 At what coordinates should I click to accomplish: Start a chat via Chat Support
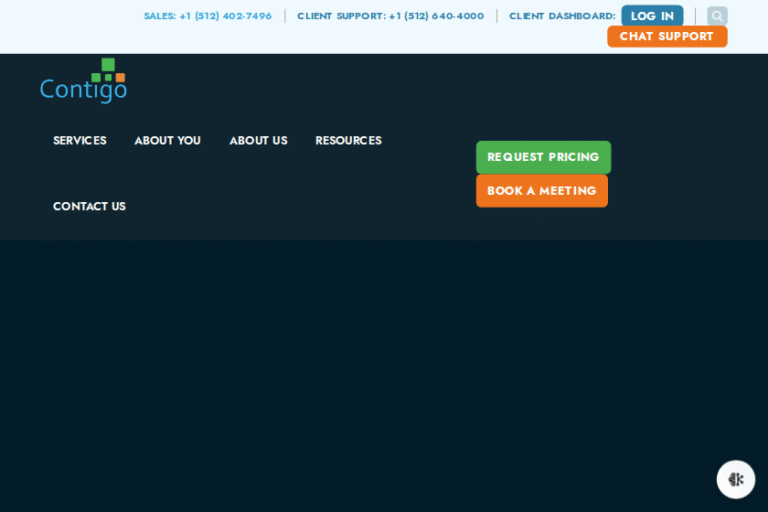point(666,37)
